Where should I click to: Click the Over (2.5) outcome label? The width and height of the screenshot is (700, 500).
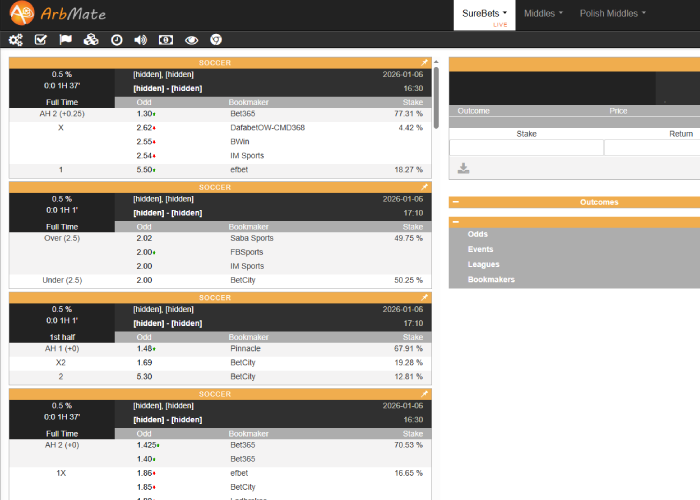click(x=62, y=238)
